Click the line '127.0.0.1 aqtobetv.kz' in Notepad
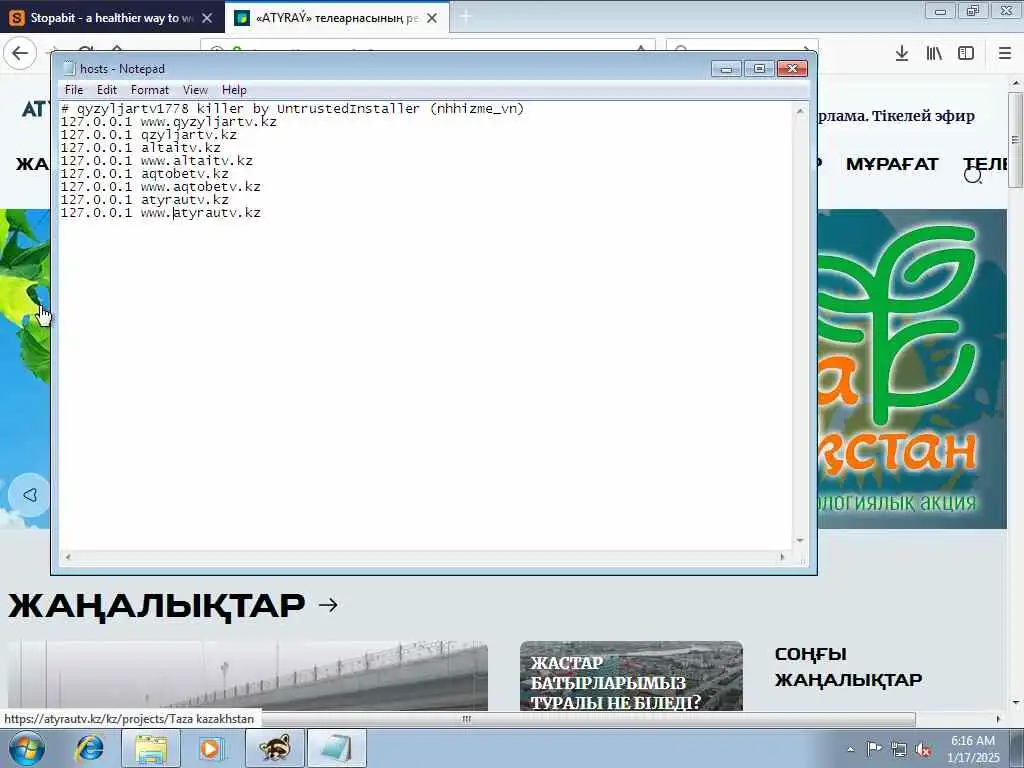 tap(144, 174)
